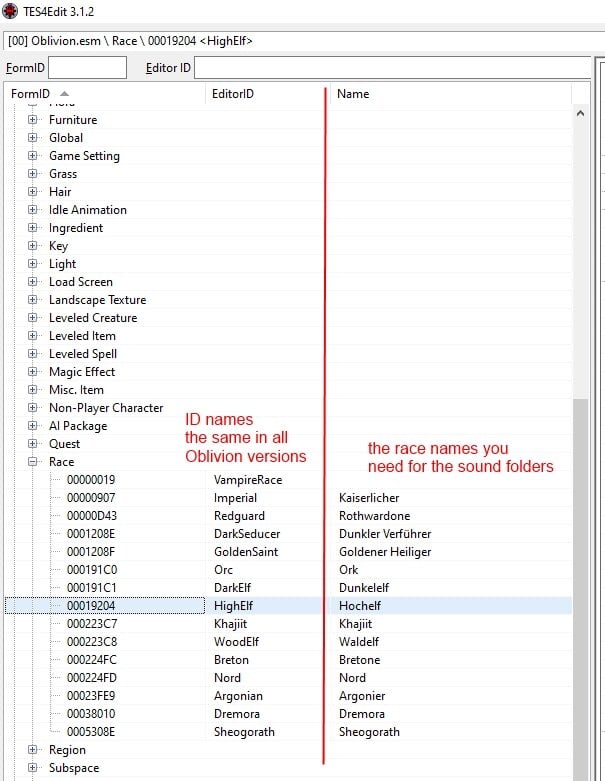Expand the Leveled Spell node
Image resolution: width=605 pixels, height=781 pixels.
(x=32, y=354)
